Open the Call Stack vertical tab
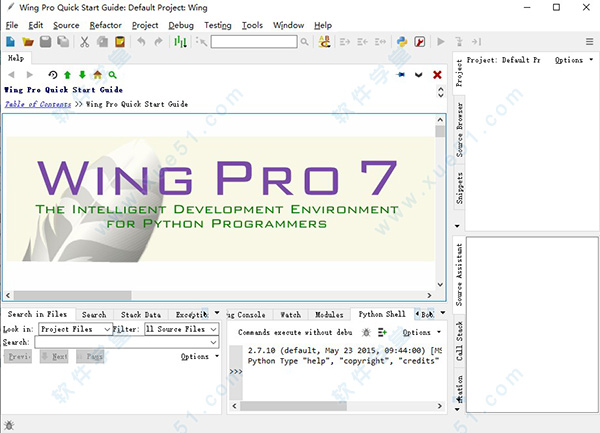 coord(459,341)
